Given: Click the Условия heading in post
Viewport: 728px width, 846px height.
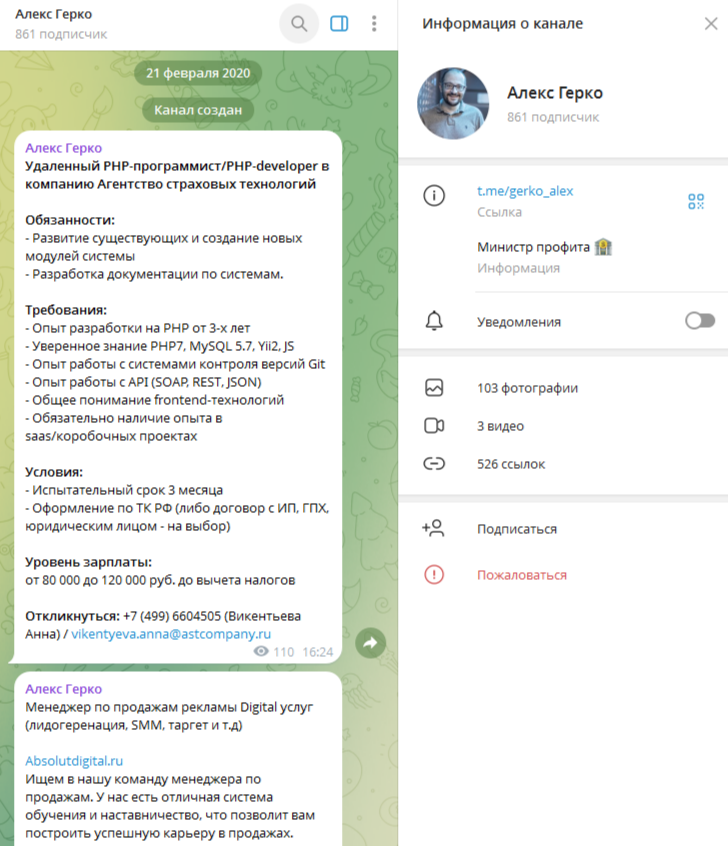Looking at the screenshot, I should click(54, 472).
